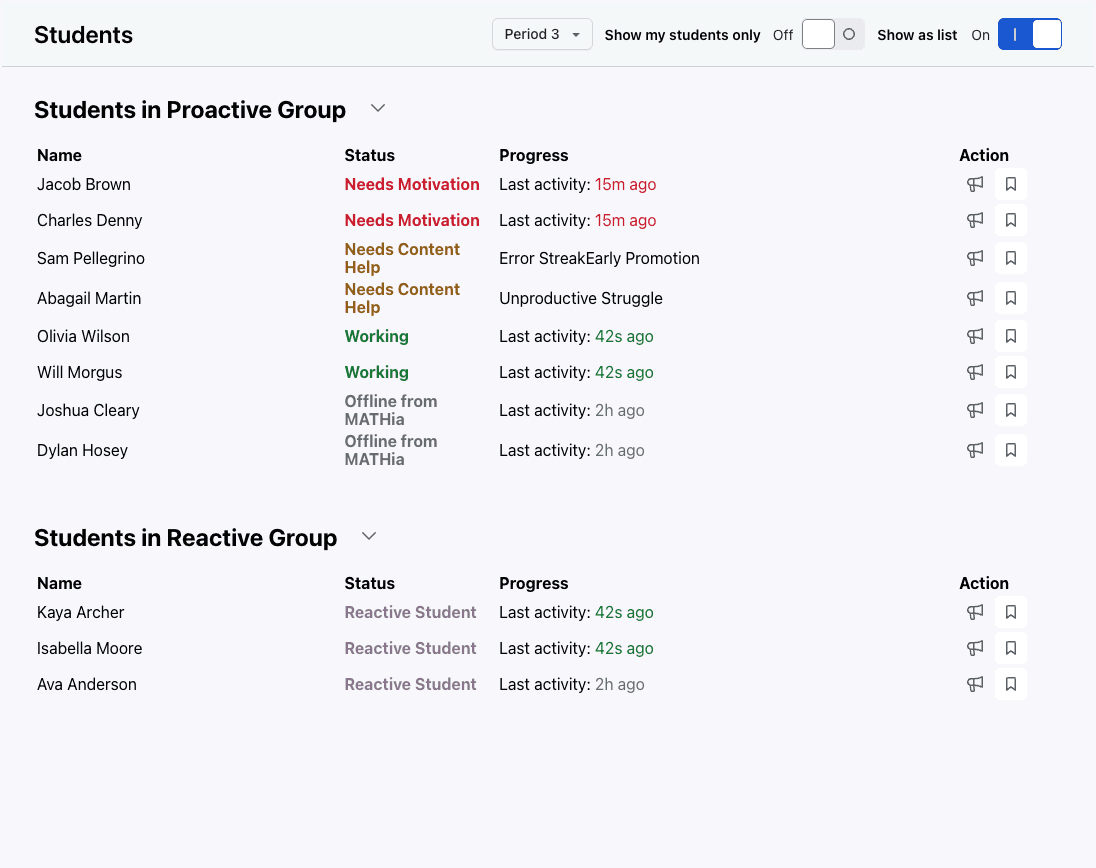Screen dimensions: 1096x868
Task: Click megaphone icon for Will Morgus
Action: [975, 372]
